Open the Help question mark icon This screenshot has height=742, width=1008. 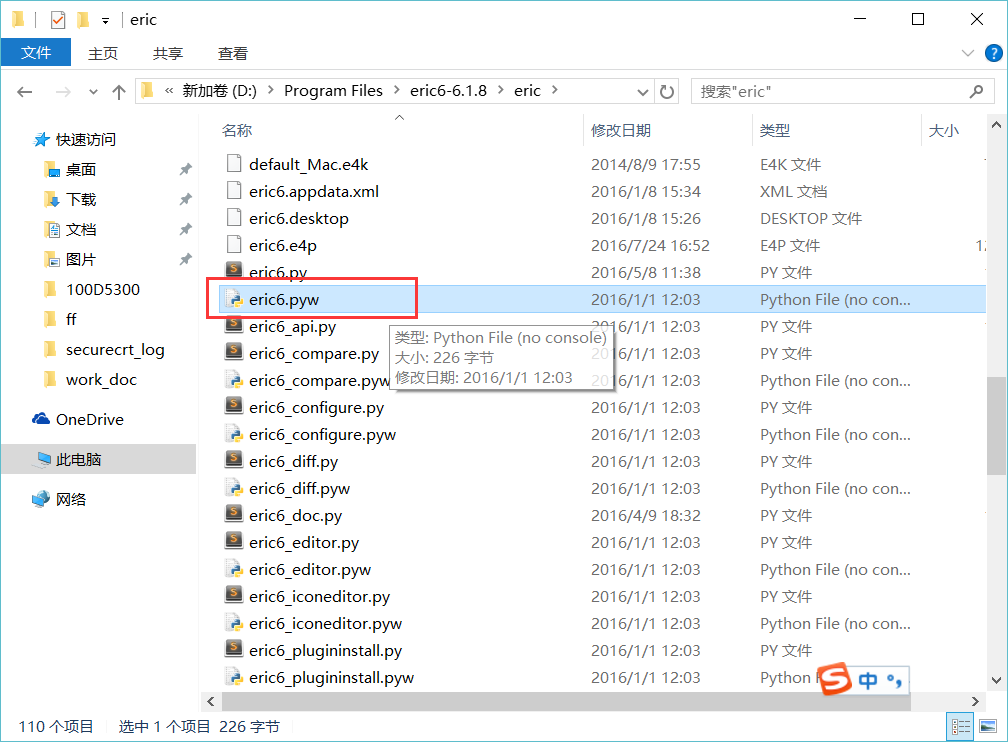[x=993, y=53]
